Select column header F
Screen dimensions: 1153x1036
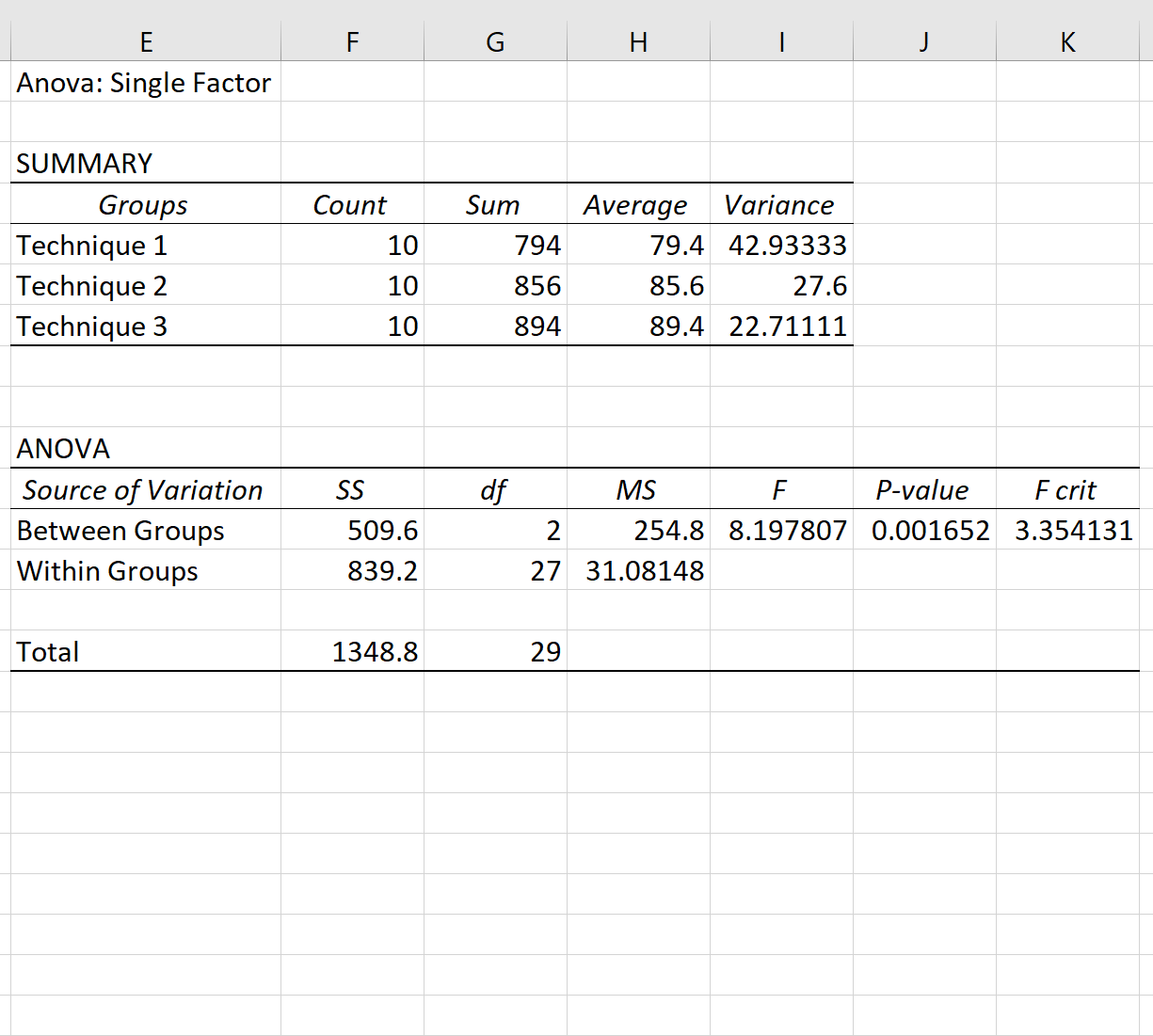352,41
